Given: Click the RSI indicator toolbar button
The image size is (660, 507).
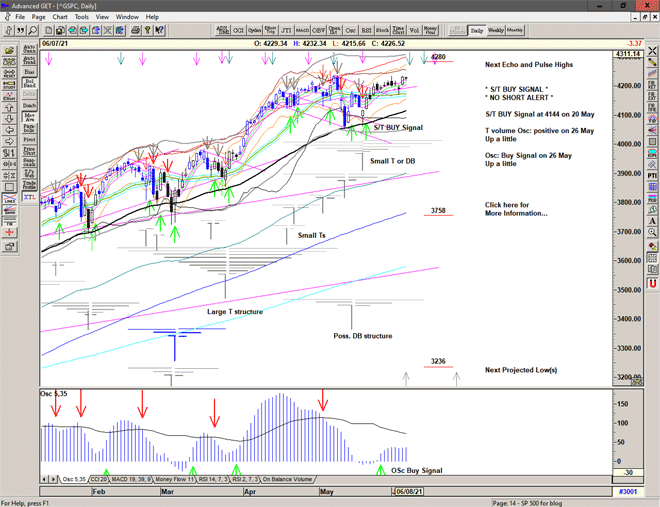Looking at the screenshot, I should coord(366,31).
